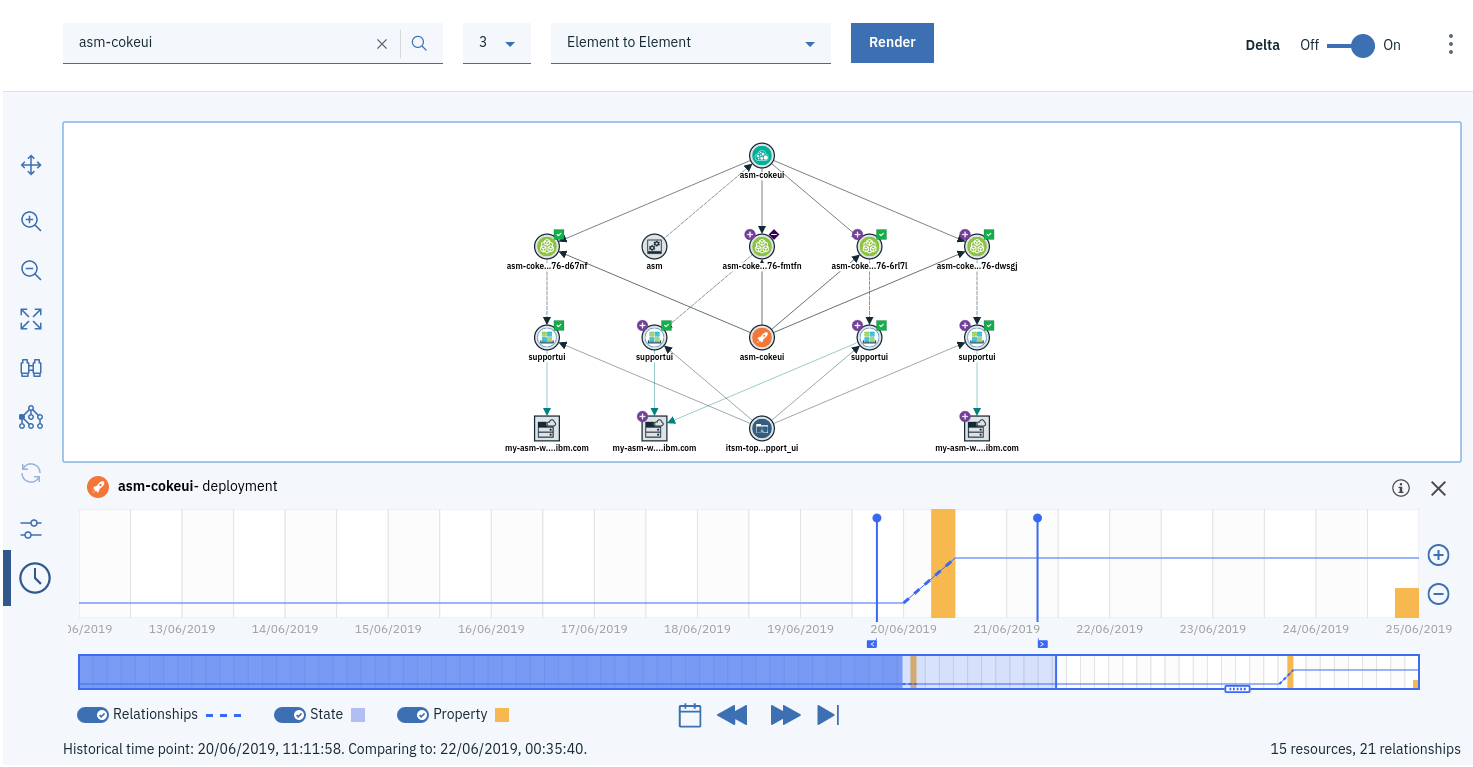Rewind the timeline backwards
Image resolution: width=1473 pixels, height=767 pixels.
[x=733, y=715]
